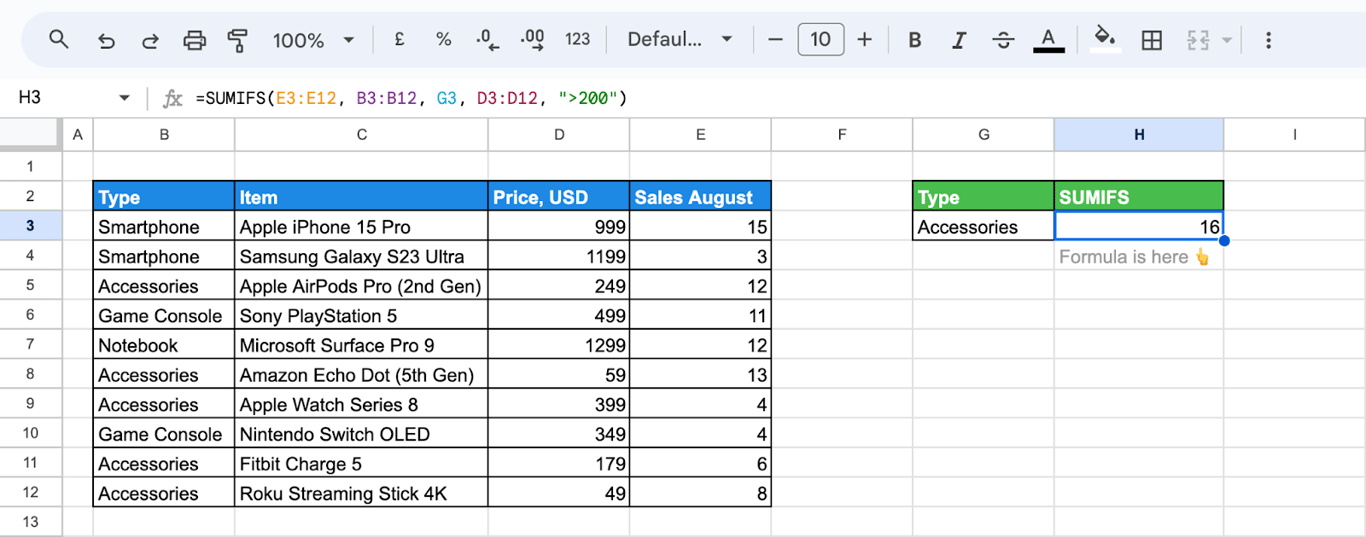Image resolution: width=1366 pixels, height=537 pixels.
Task: Toggle strikethrough formatting
Action: [x=1003, y=40]
